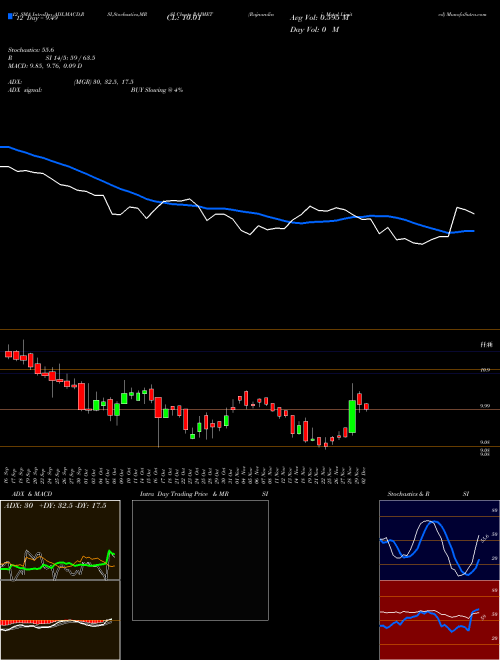Click the "Intra Day Trading Price & MR" title

pyautogui.click(x=184, y=494)
